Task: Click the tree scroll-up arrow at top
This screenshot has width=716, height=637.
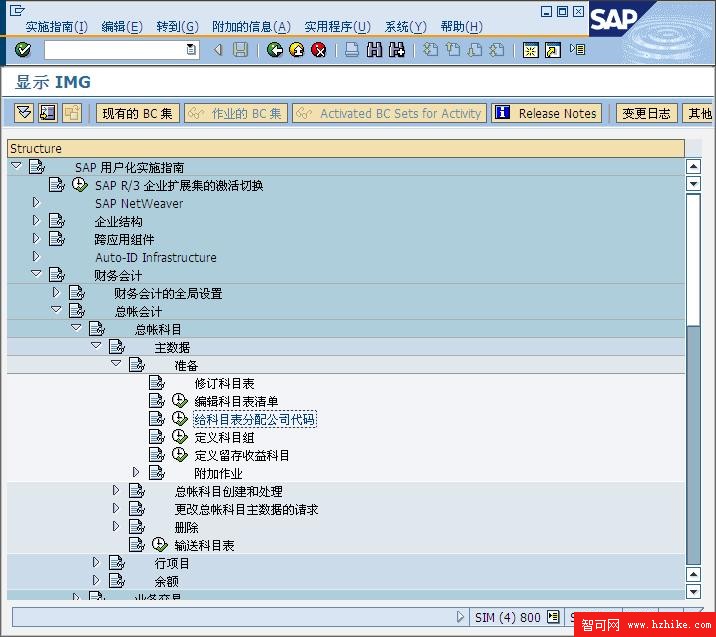Action: tap(693, 167)
